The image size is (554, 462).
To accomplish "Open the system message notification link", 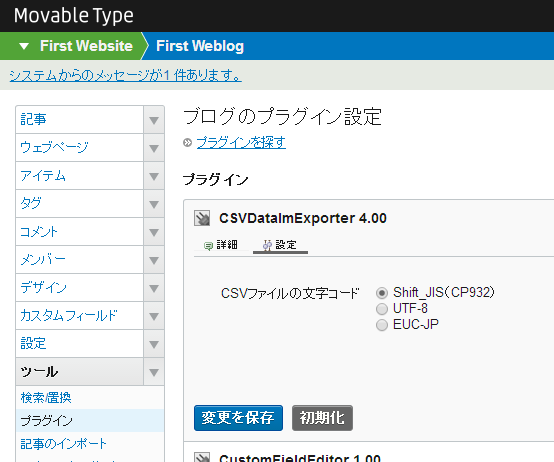I will pos(125,75).
